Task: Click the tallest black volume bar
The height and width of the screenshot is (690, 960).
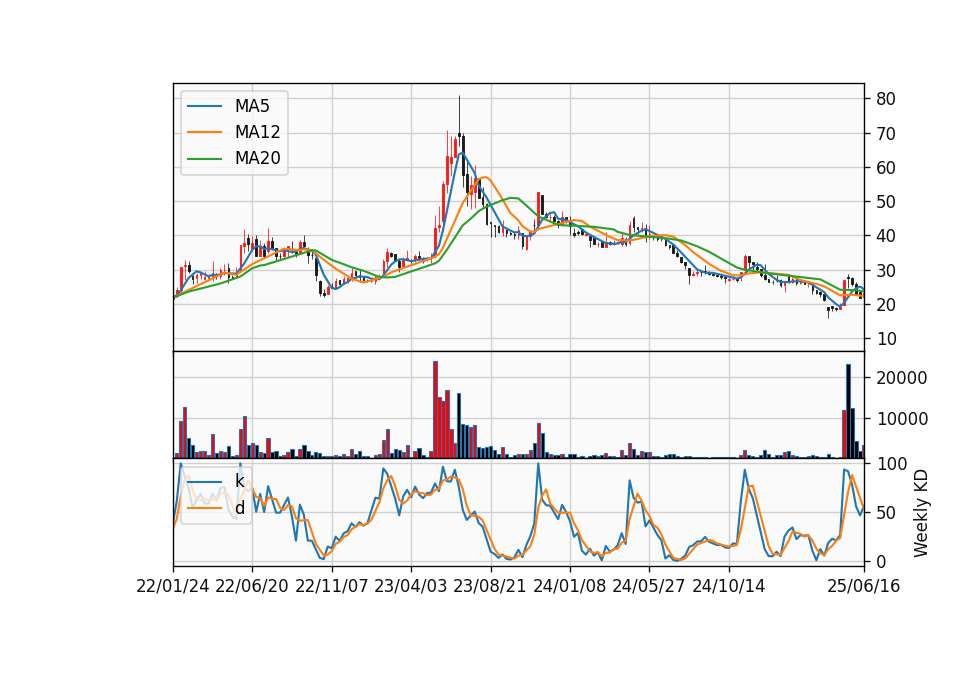Action: click(849, 411)
